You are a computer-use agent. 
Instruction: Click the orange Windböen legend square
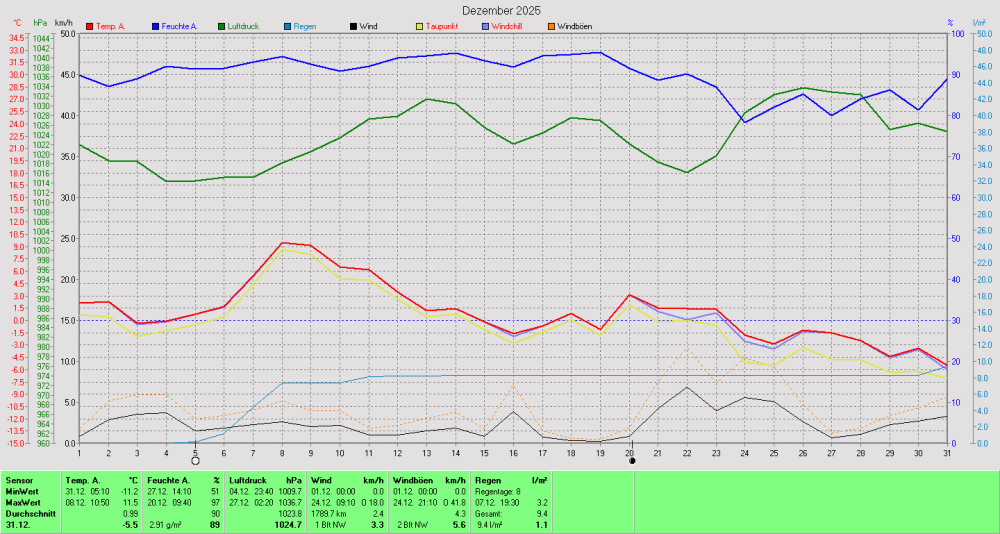(x=550, y=25)
